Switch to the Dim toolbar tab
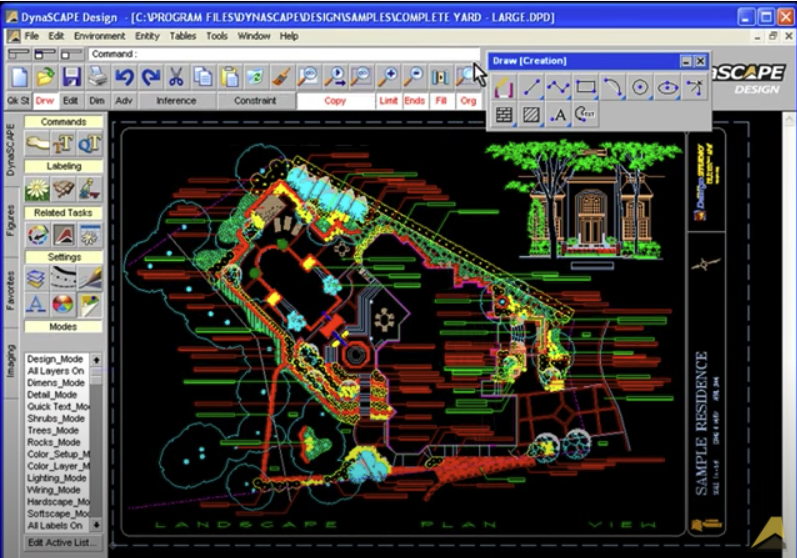The height and width of the screenshot is (558, 797). point(97,101)
